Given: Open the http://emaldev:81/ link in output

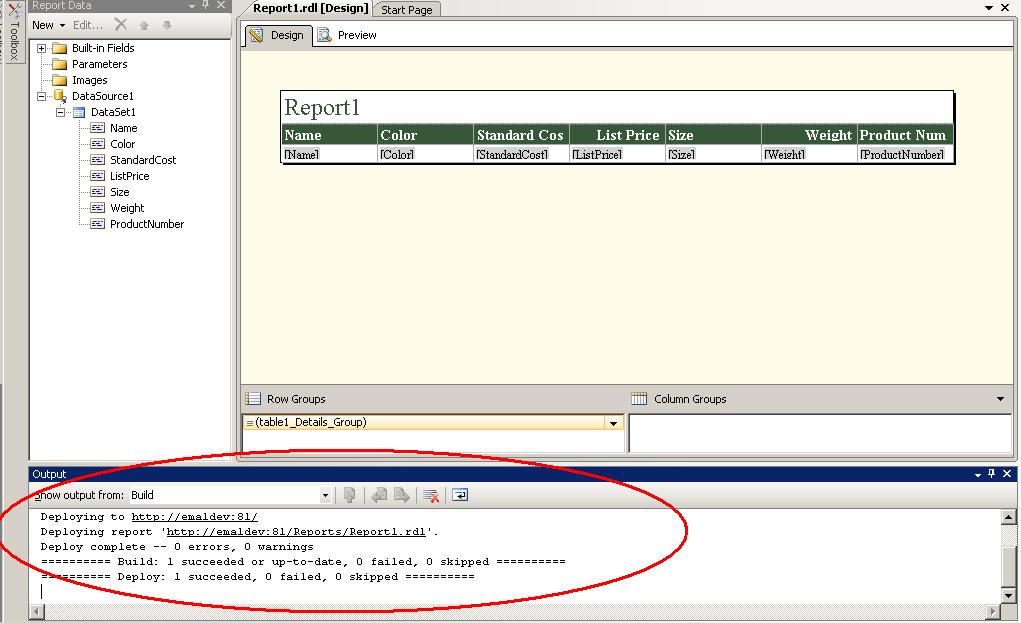Looking at the screenshot, I should 195,517.
